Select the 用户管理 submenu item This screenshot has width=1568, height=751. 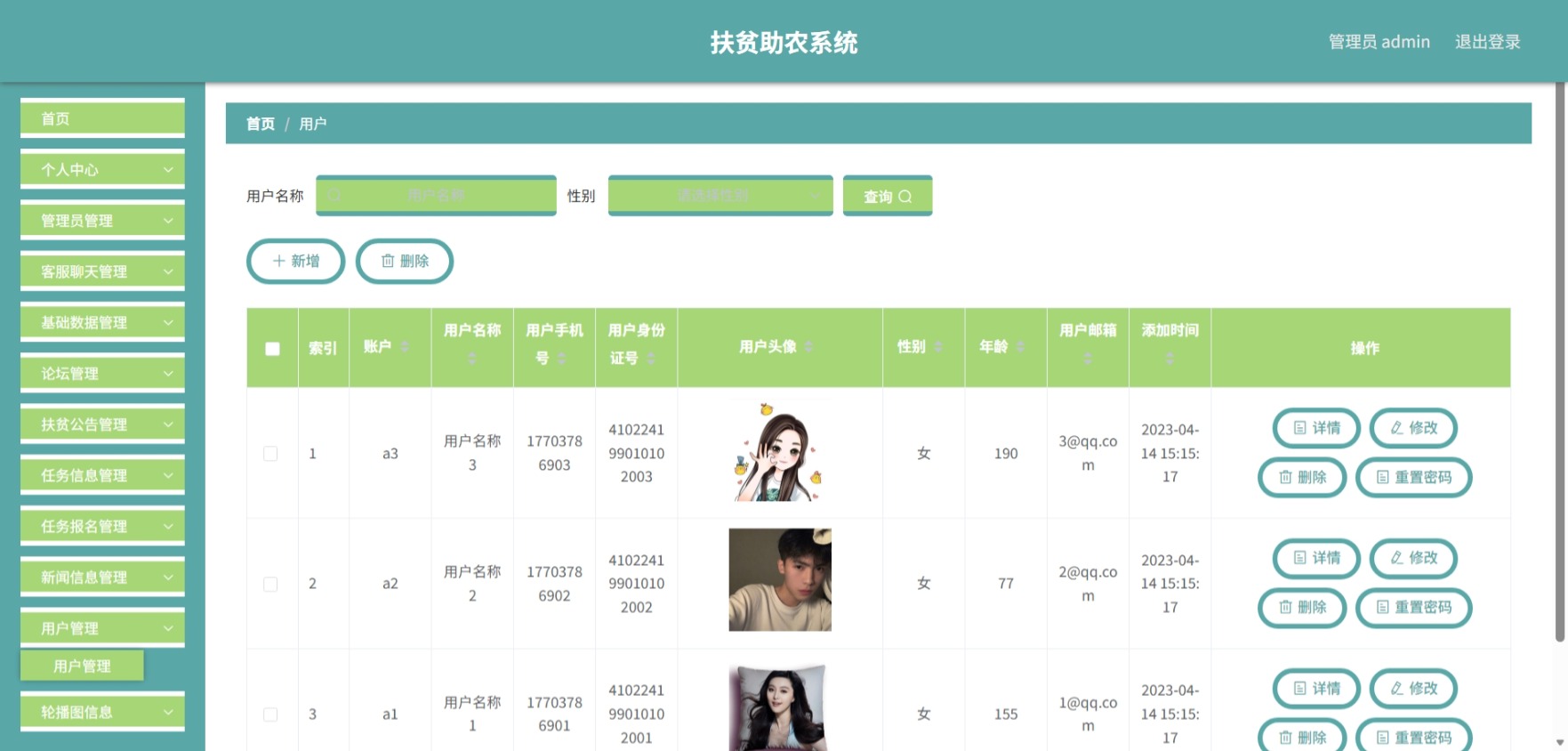pos(82,666)
